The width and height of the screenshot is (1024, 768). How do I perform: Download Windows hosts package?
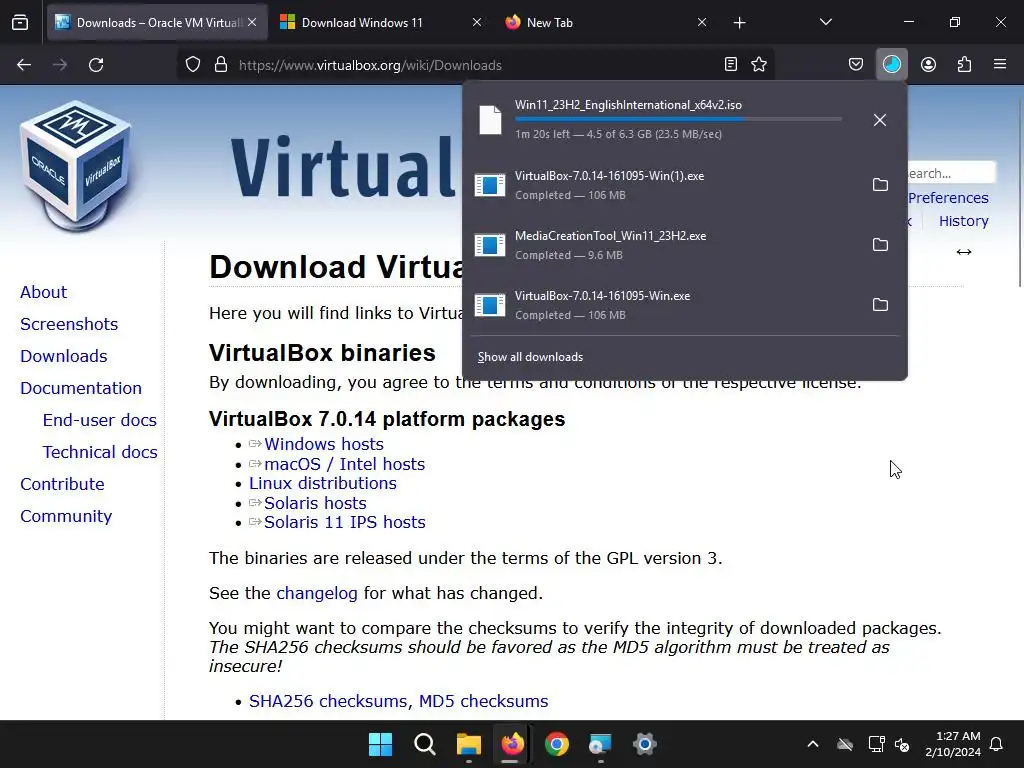tap(323, 444)
